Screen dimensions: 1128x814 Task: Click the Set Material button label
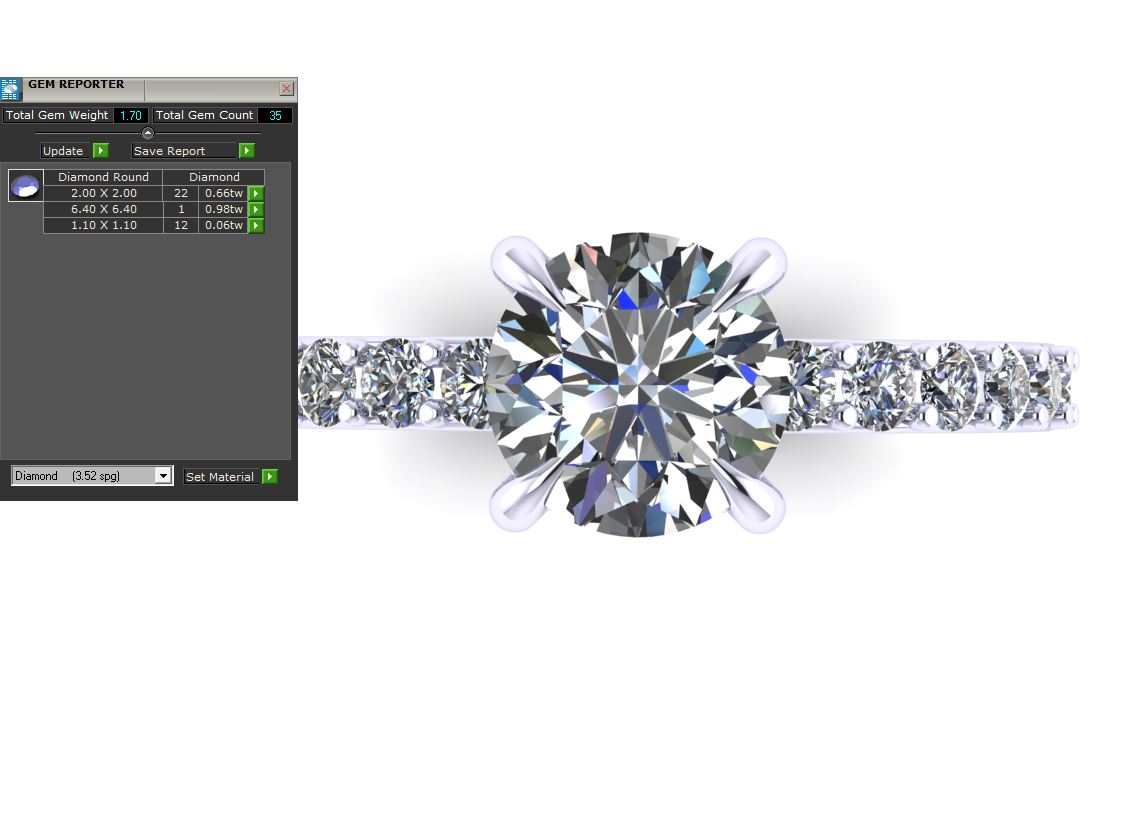[x=219, y=476]
